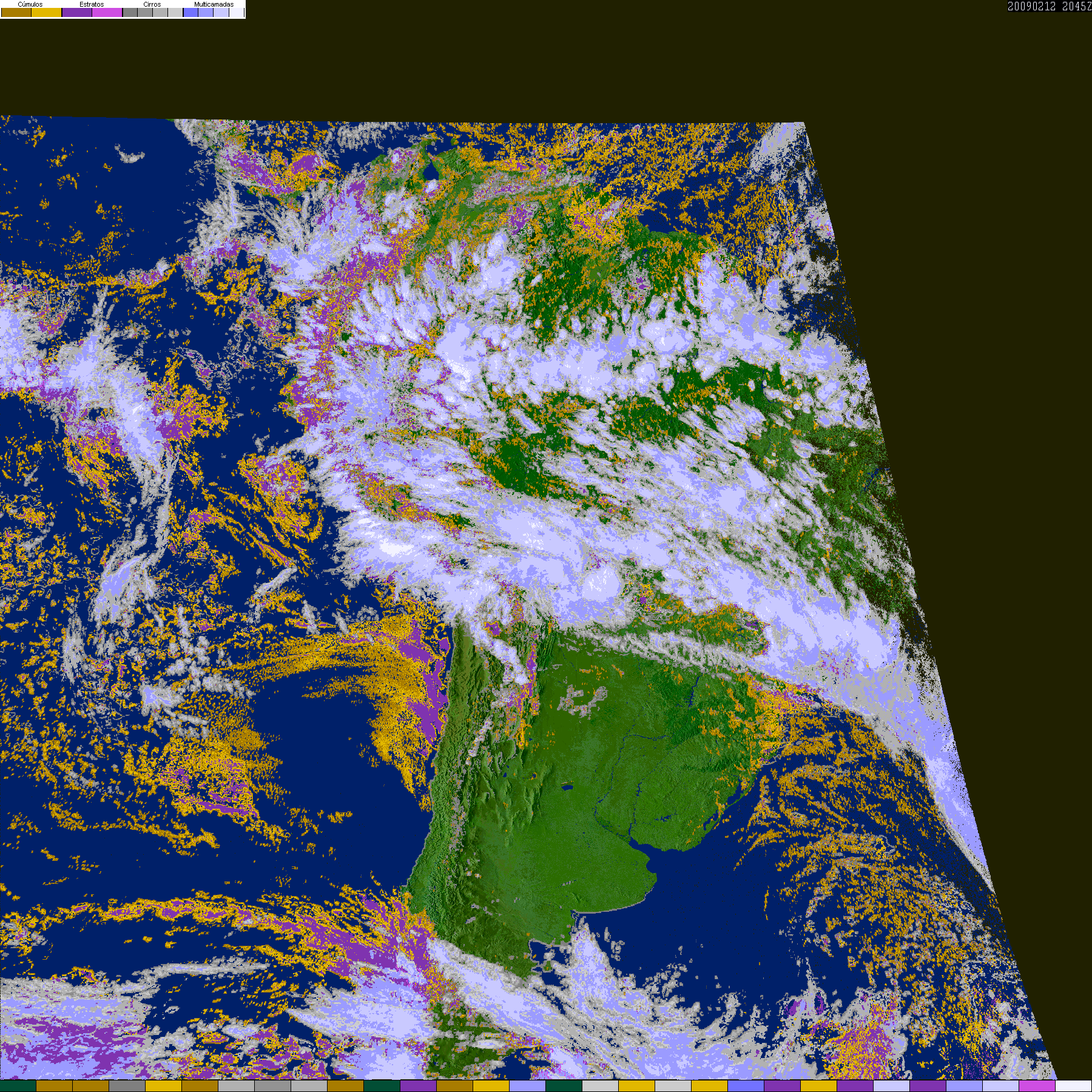Pick the third gray Cirros swatch

(x=160, y=12)
